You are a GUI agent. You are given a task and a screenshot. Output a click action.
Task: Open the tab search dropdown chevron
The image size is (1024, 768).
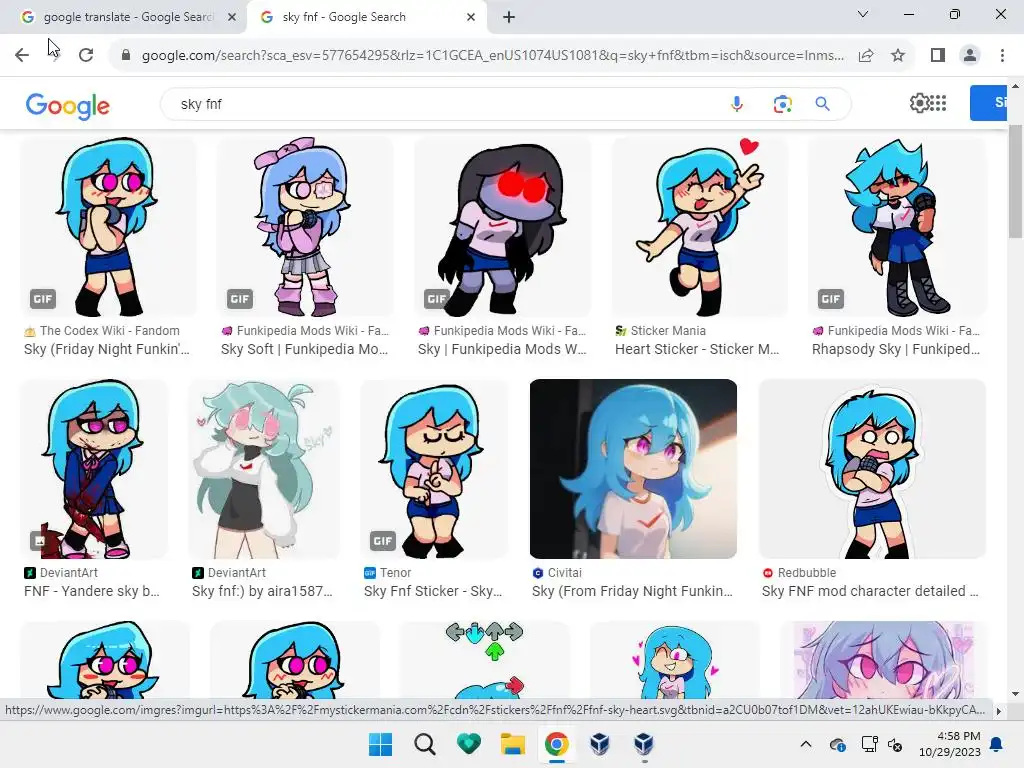[x=863, y=14]
